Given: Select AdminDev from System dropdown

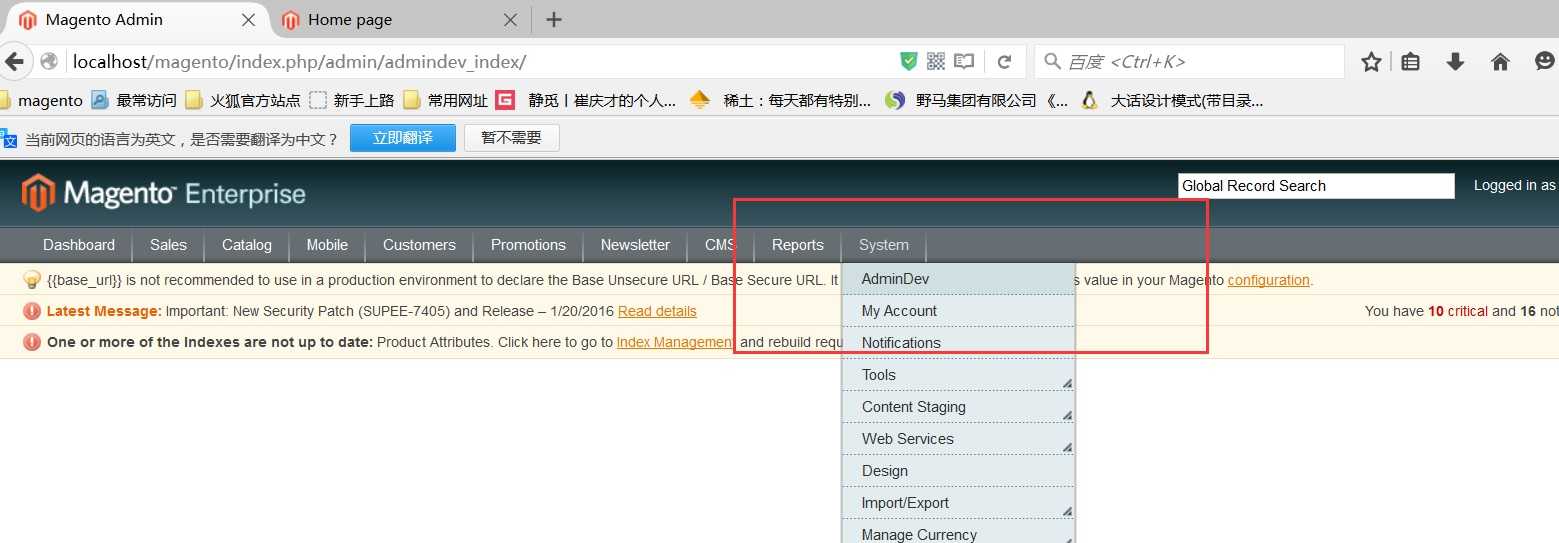Looking at the screenshot, I should click(x=958, y=279).
